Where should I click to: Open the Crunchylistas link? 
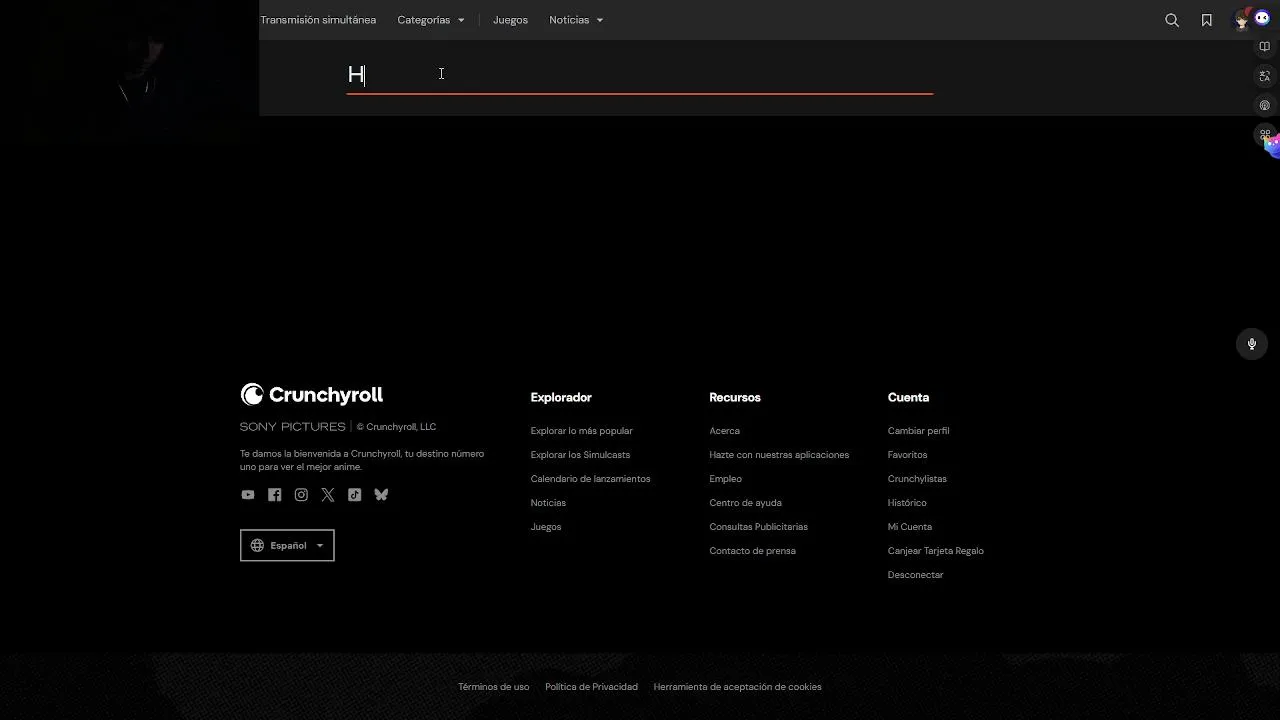[x=917, y=479]
